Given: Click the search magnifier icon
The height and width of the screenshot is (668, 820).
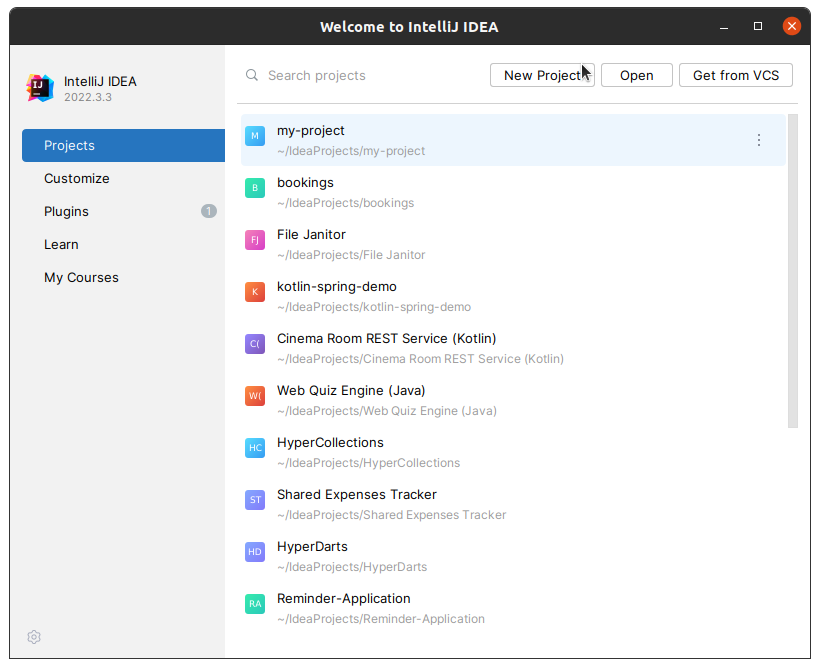Looking at the screenshot, I should click(252, 75).
